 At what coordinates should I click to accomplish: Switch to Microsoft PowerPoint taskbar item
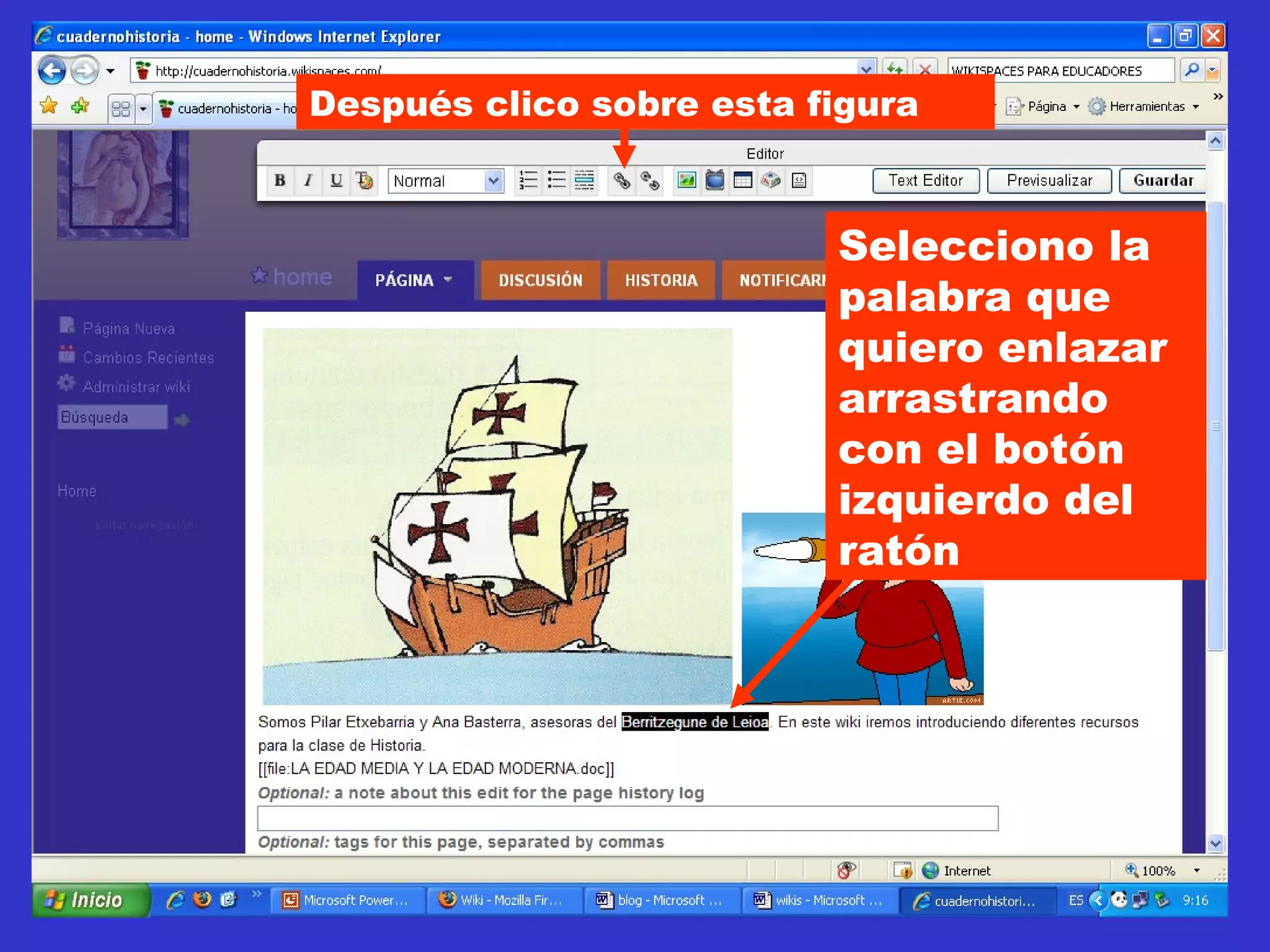(x=349, y=900)
